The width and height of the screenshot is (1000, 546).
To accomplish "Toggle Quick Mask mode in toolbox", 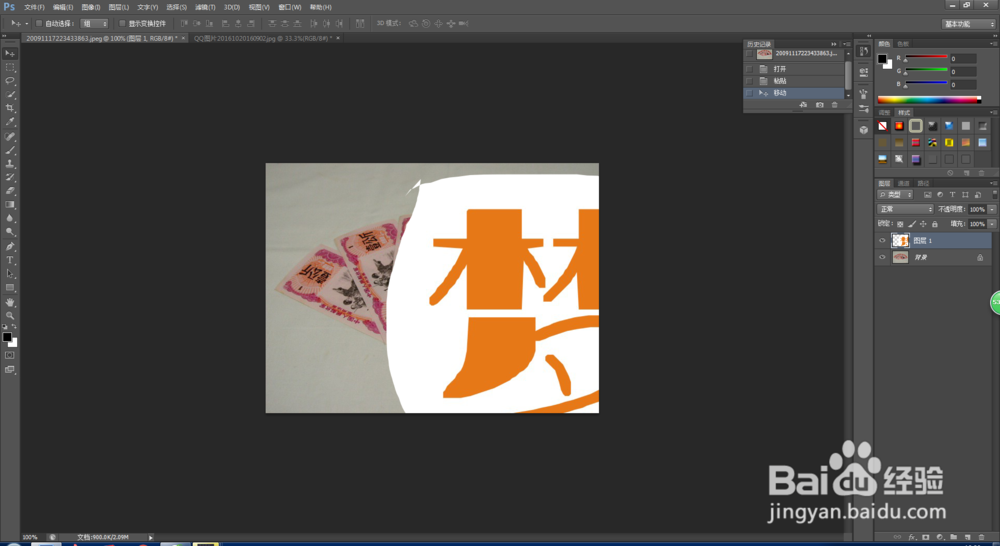I will [x=10, y=355].
